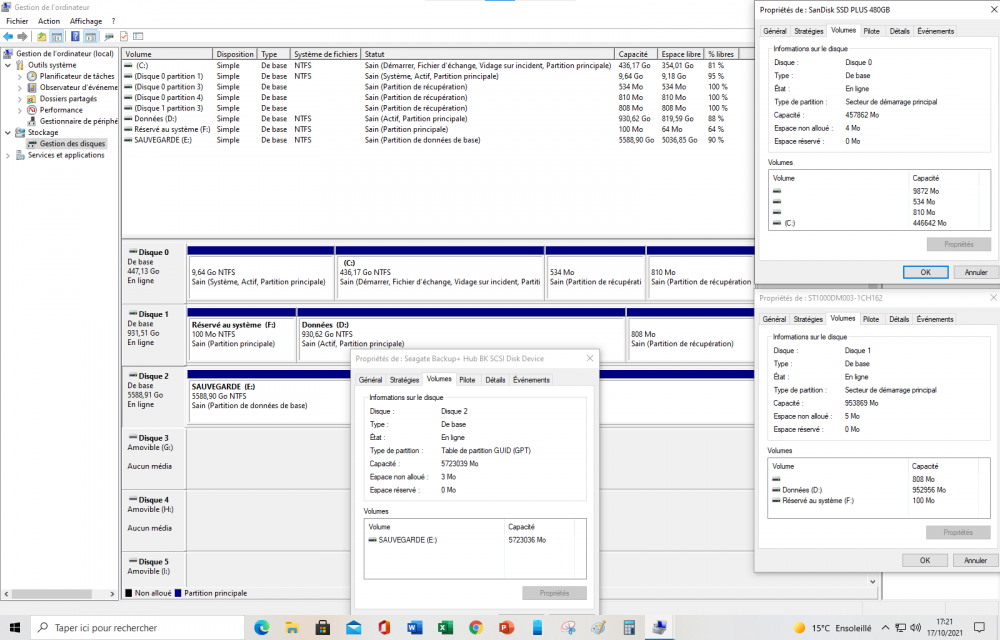The height and width of the screenshot is (640, 1000).
Task: Click OK in the SanDisk SSD properties dialog
Action: point(925,272)
